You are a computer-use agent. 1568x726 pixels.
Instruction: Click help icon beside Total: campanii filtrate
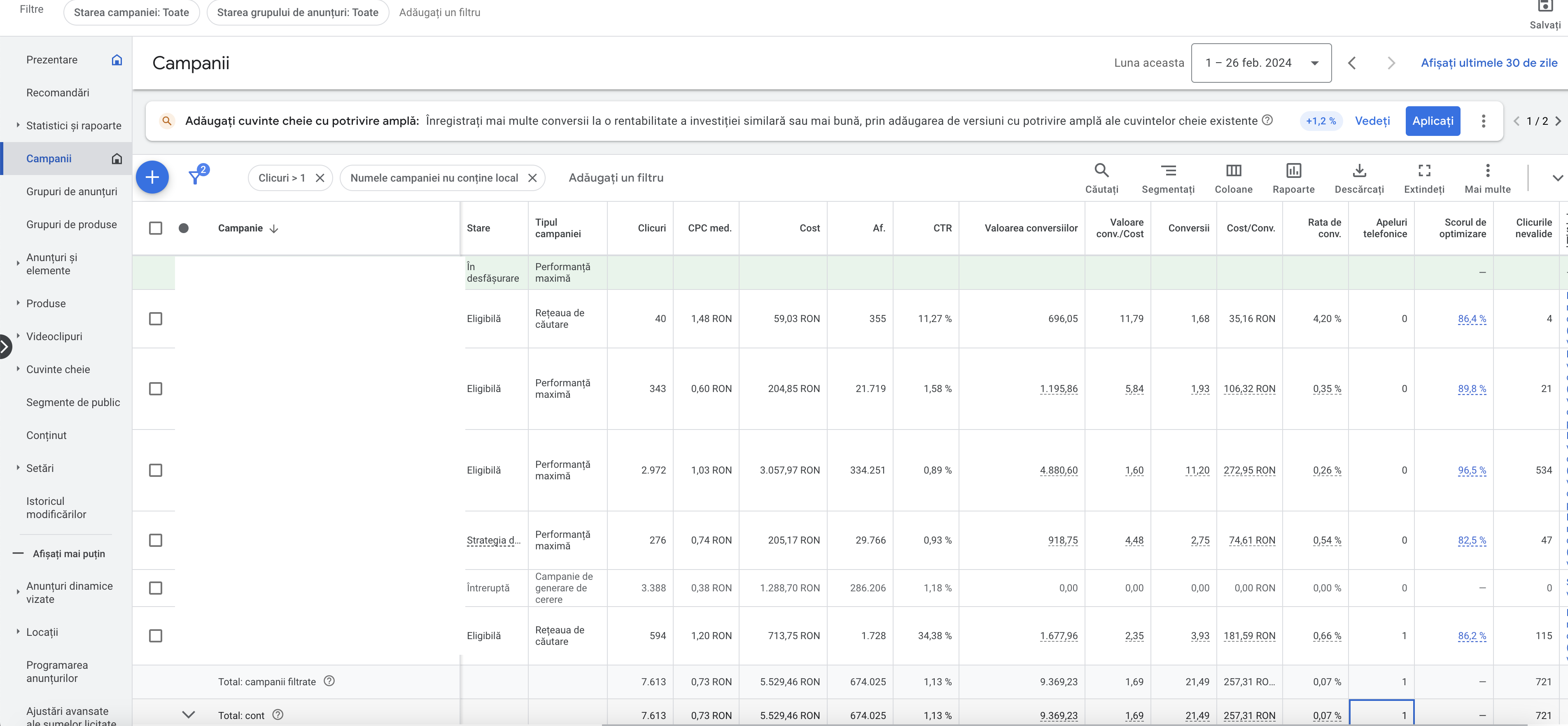[329, 681]
